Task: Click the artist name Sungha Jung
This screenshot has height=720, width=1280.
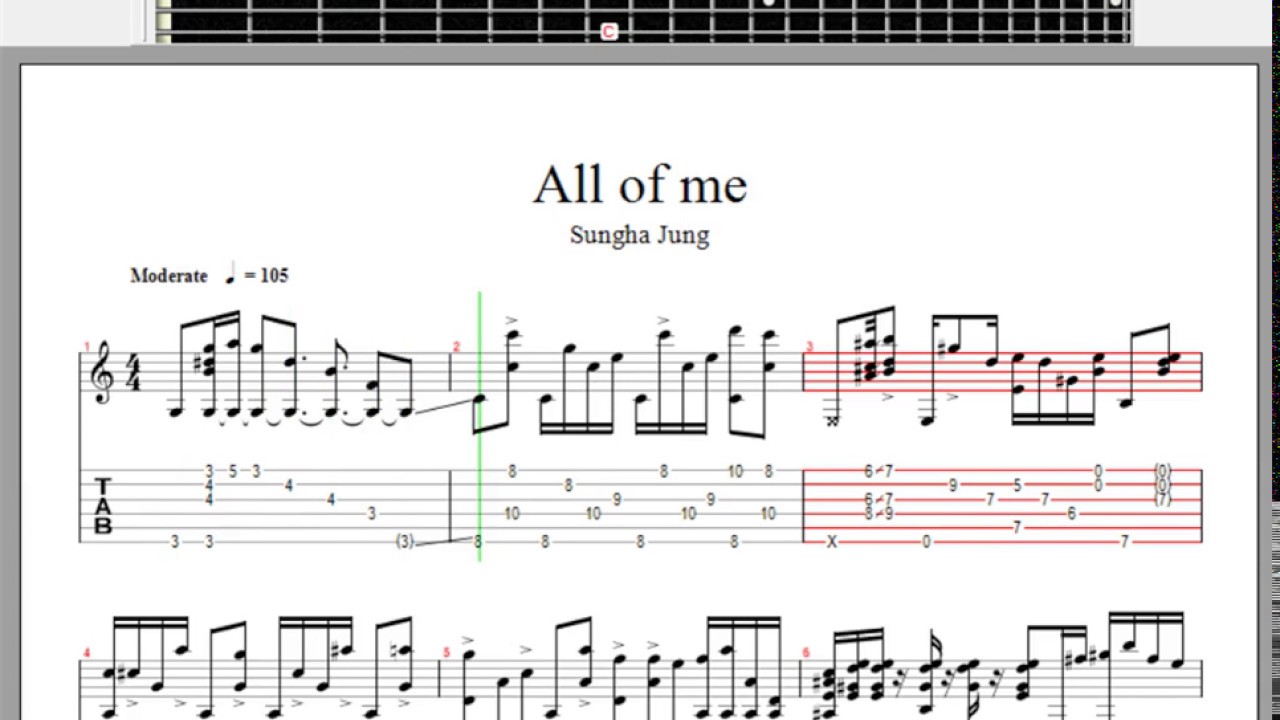Action: coord(640,236)
